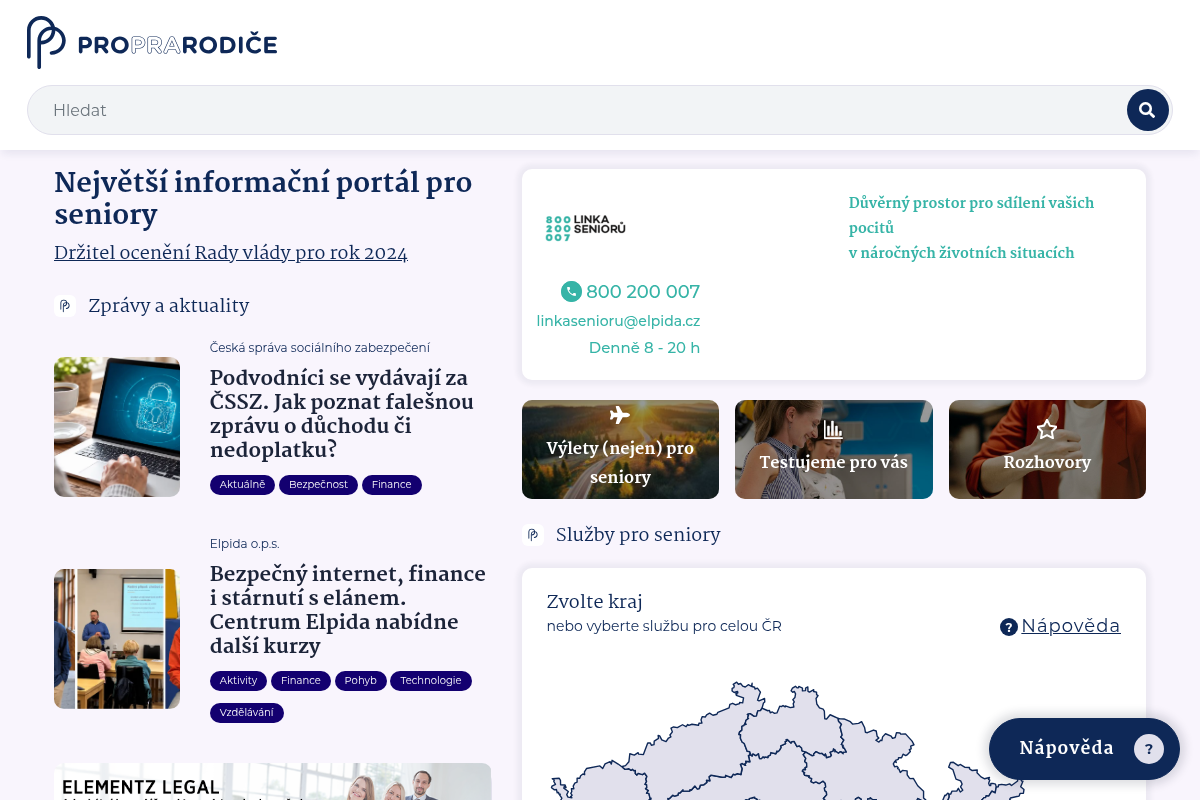The height and width of the screenshot is (800, 1200).
Task: Open the Nápověda link above the map
Action: pyautogui.click(x=1071, y=626)
